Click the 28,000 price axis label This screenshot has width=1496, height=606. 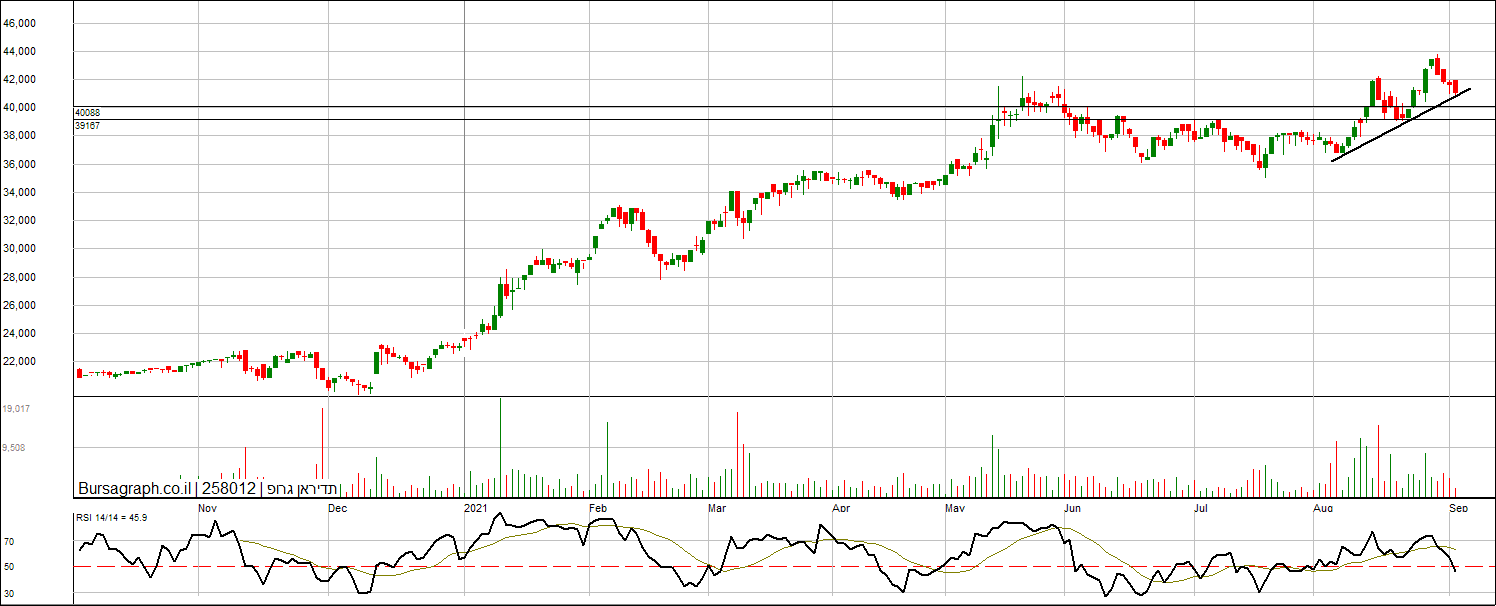point(20,277)
